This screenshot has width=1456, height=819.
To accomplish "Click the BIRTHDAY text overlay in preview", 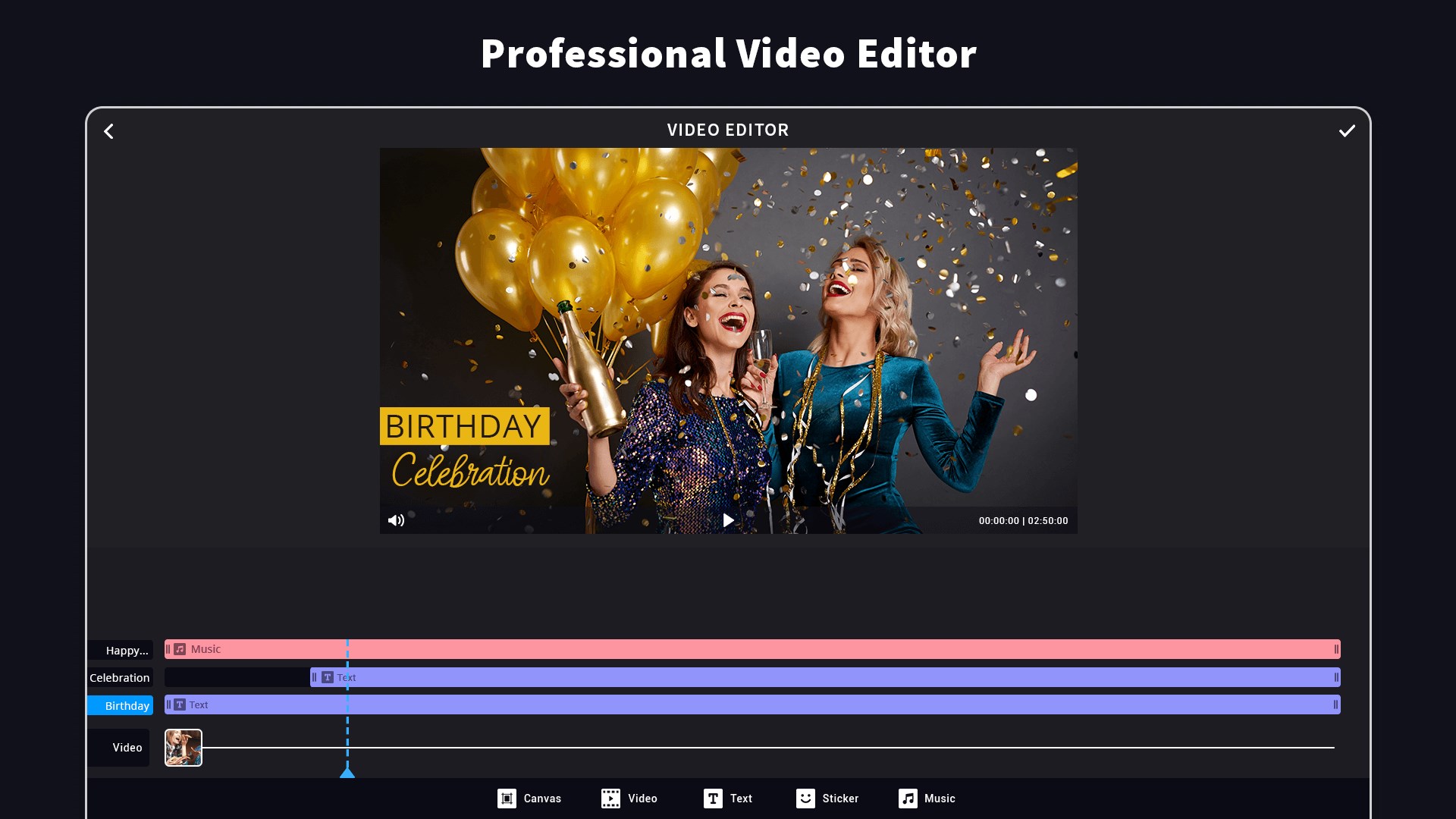I will (463, 426).
